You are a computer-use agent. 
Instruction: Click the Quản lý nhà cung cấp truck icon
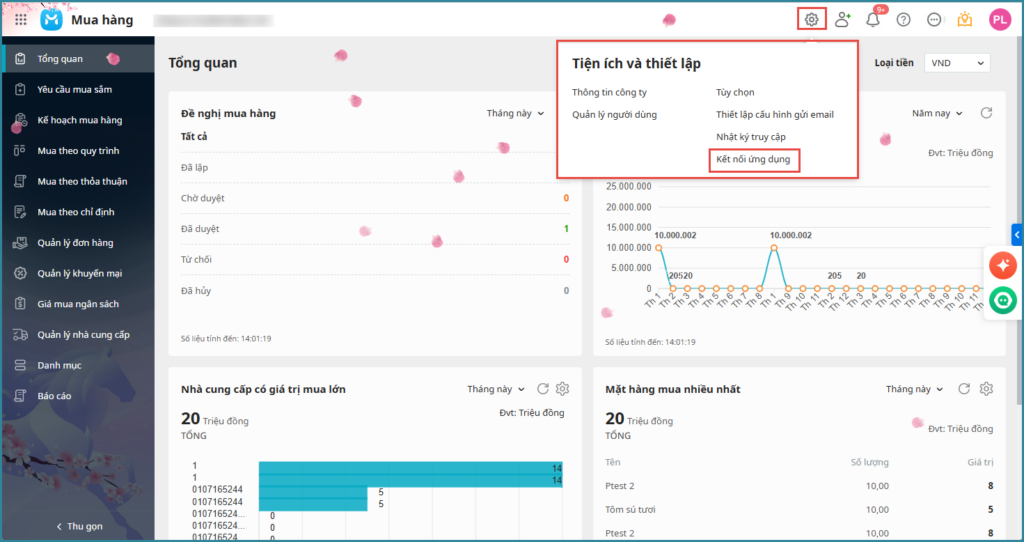20,334
